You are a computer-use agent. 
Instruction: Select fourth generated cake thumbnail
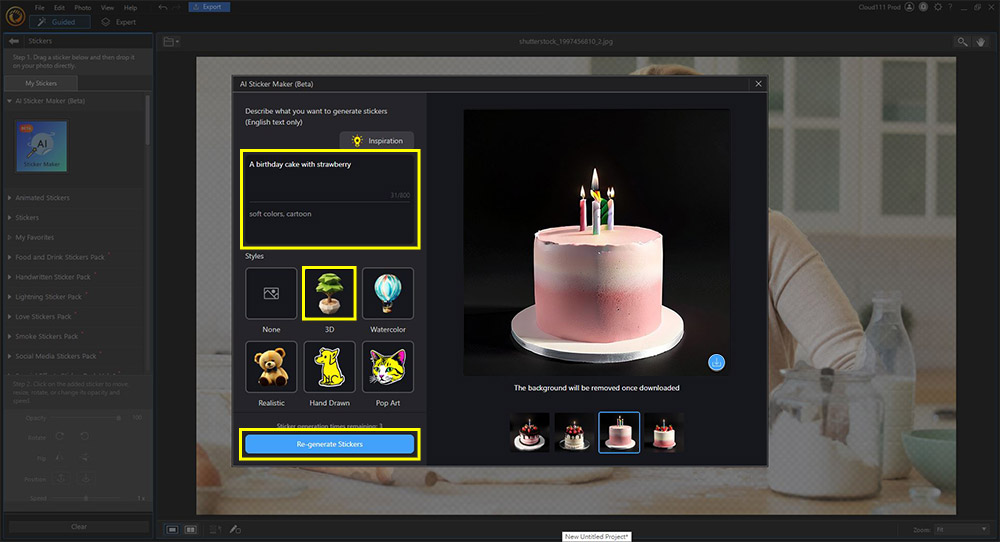[x=664, y=432]
